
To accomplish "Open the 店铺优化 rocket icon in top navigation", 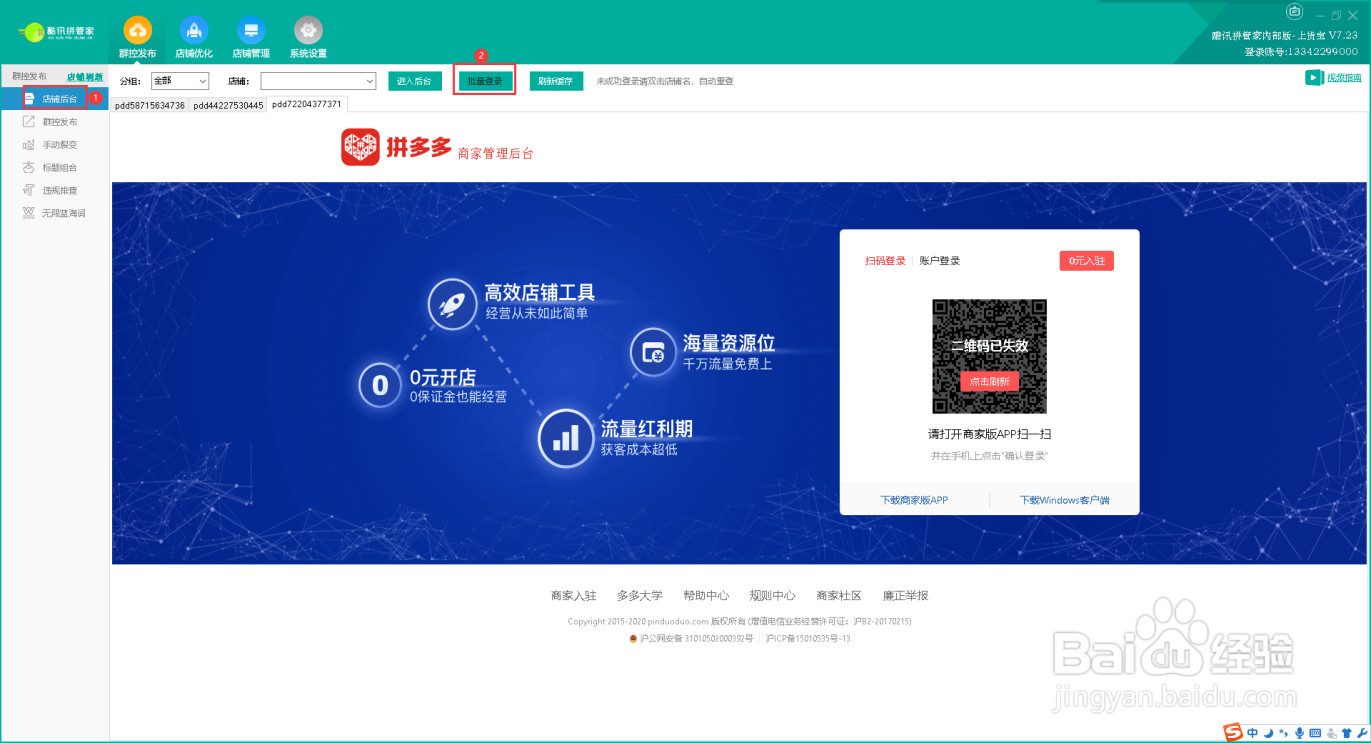I will tap(194, 30).
